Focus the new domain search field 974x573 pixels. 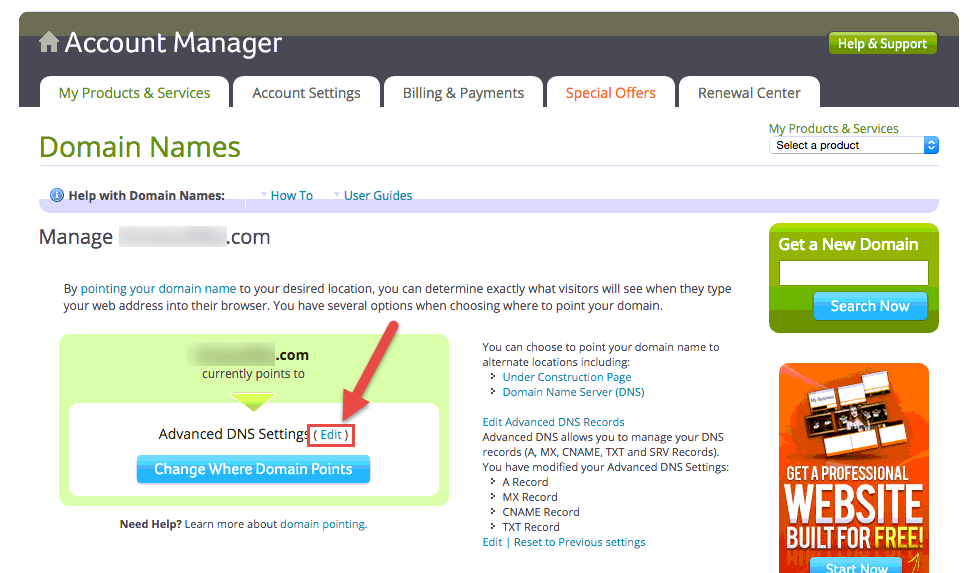[x=853, y=273]
